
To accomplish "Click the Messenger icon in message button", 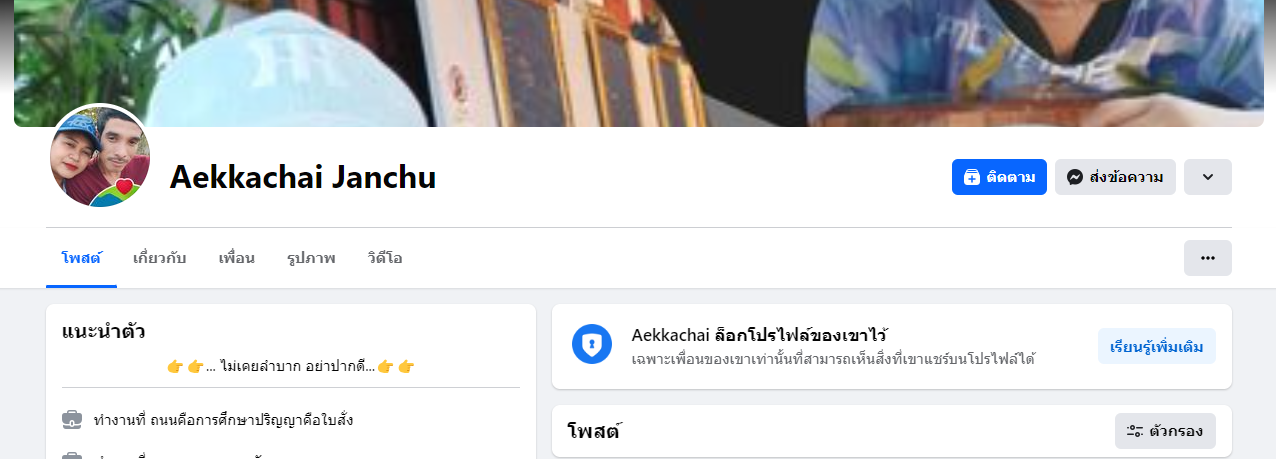I will pos(1075,177).
